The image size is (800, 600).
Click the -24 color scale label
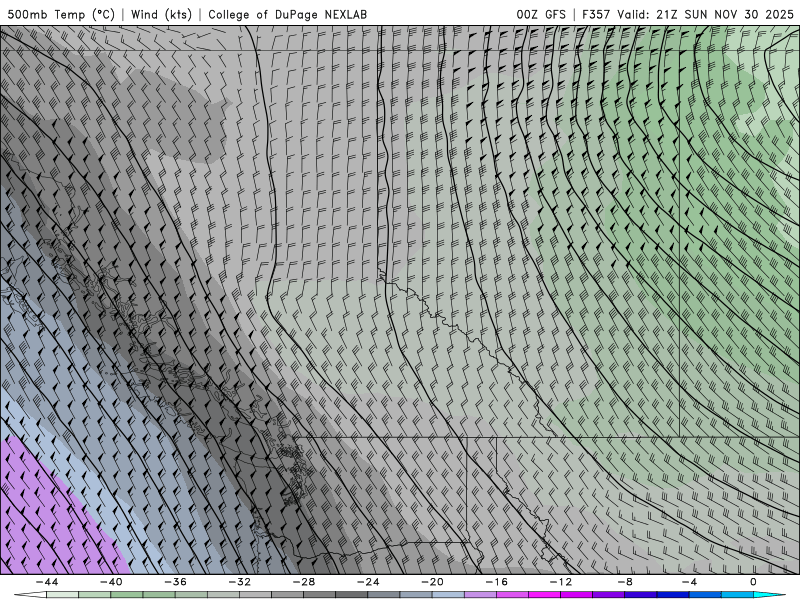368,582
